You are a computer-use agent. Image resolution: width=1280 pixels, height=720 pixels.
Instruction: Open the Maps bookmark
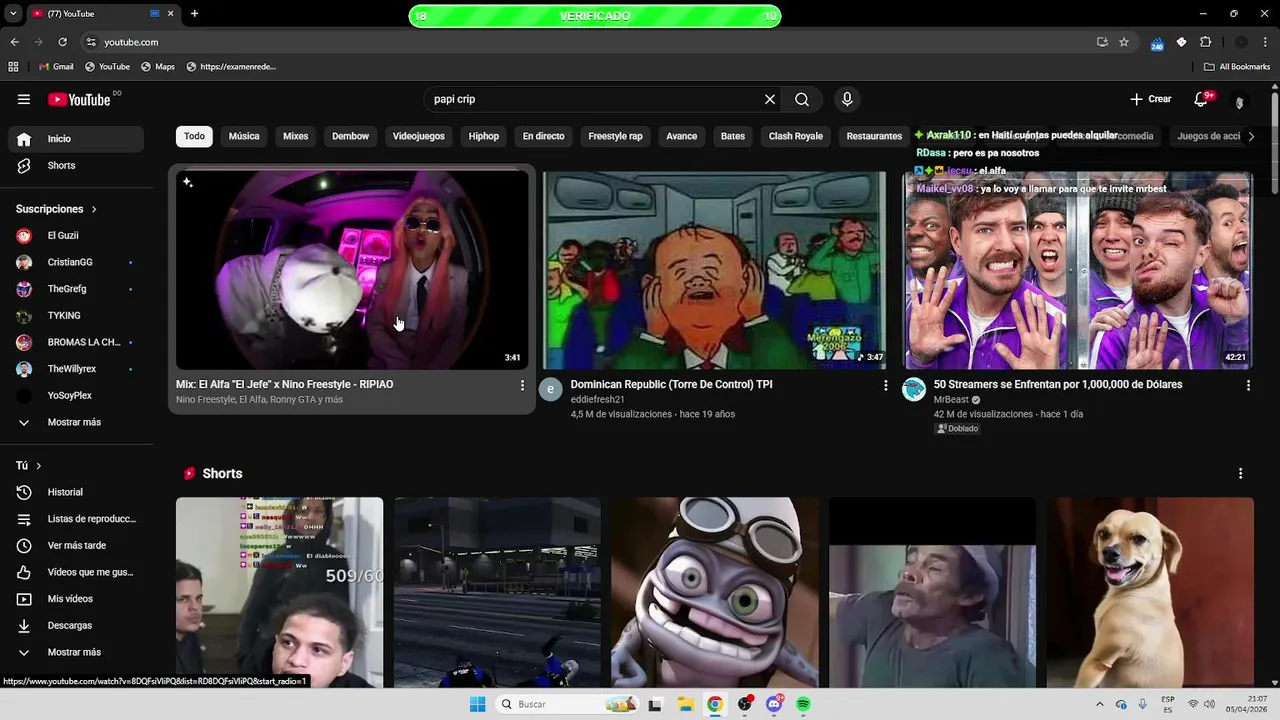click(x=158, y=67)
